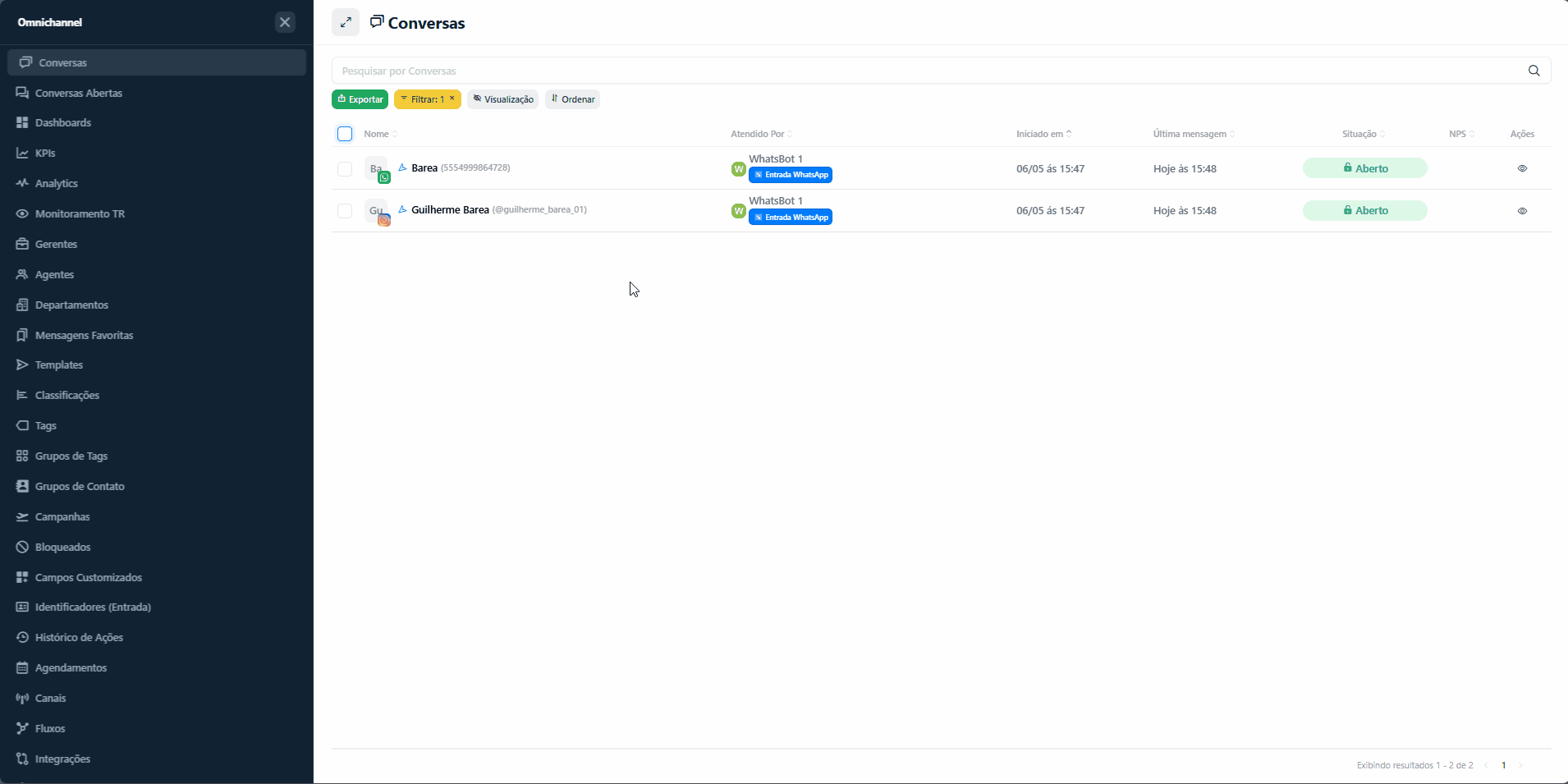Open the Barea contact name
The width and height of the screenshot is (1568, 784).
[424, 168]
